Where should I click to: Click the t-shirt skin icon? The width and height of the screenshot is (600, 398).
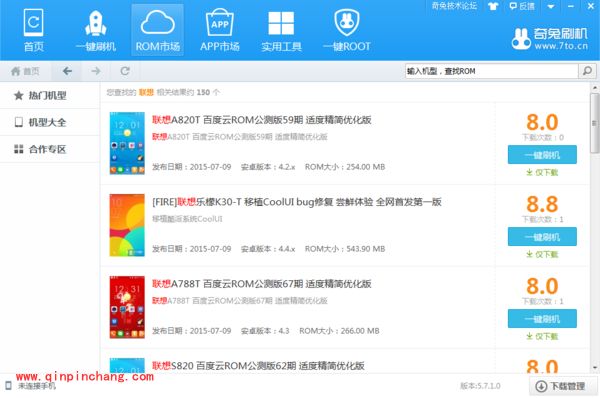(x=493, y=6)
